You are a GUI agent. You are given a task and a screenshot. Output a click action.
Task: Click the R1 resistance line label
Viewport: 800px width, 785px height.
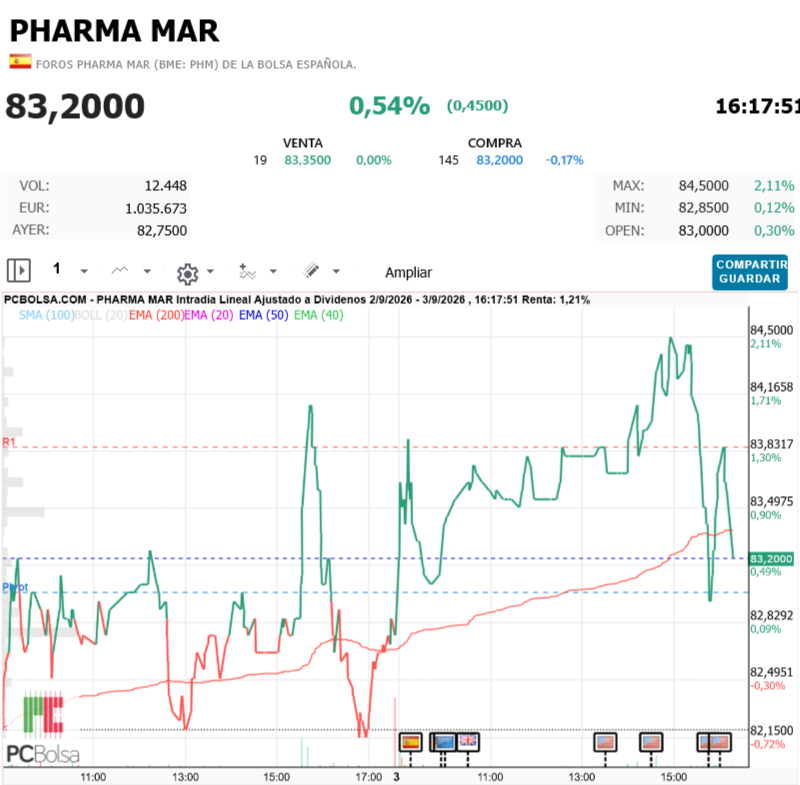9,442
